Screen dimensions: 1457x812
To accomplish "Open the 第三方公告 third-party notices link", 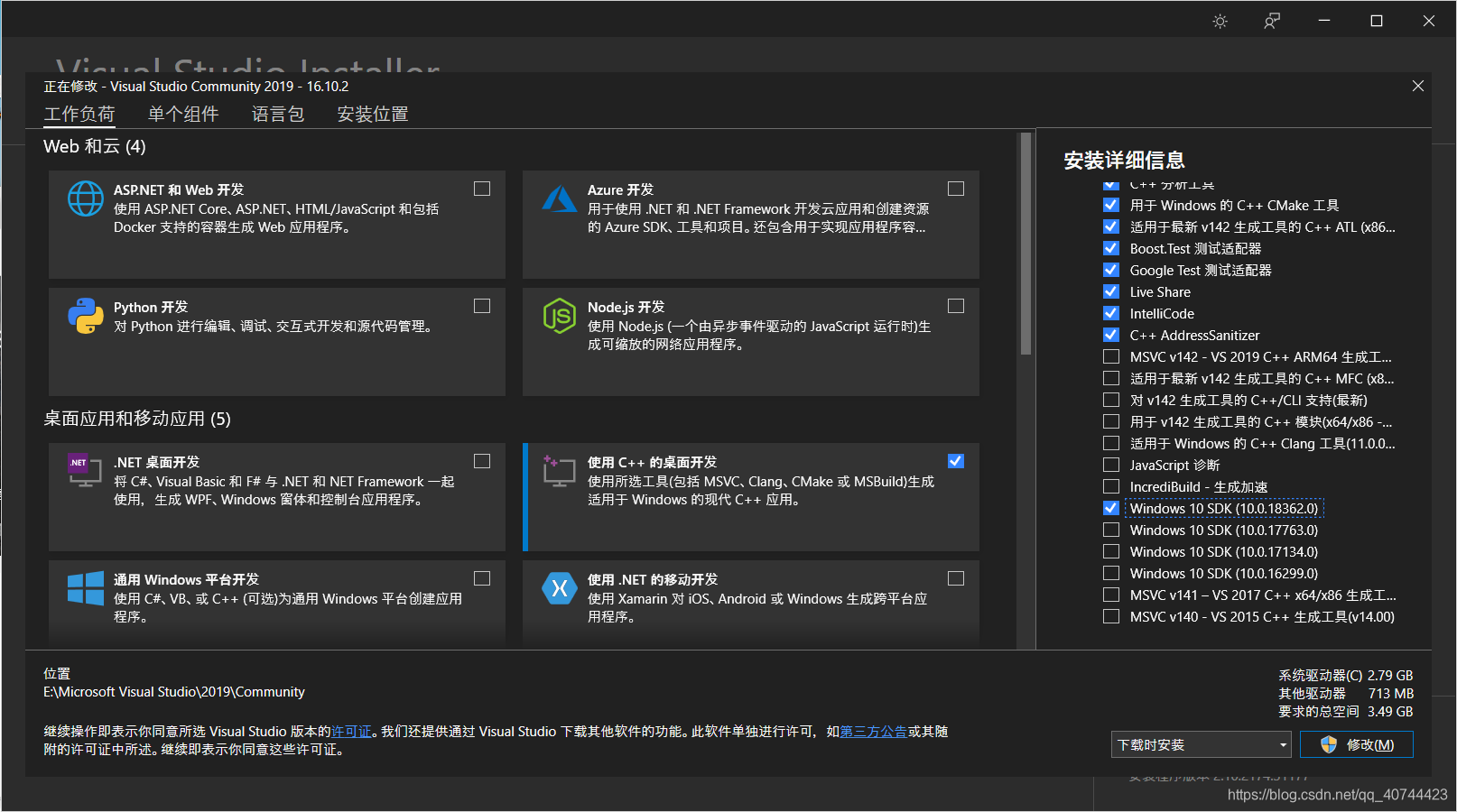I will point(873,732).
